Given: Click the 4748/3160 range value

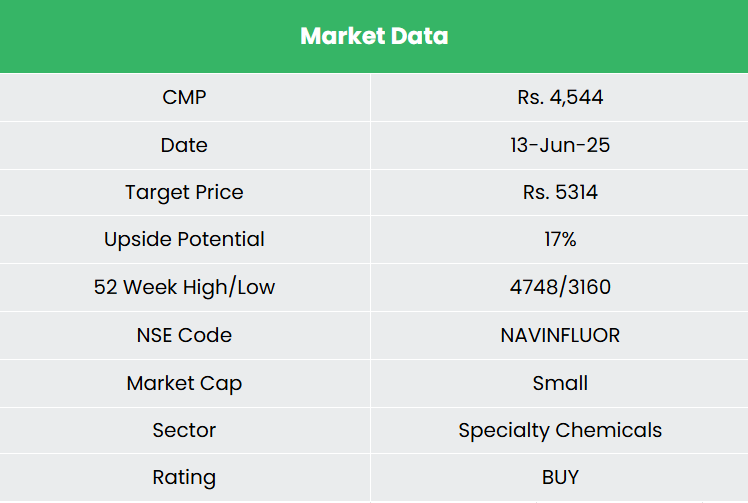Looking at the screenshot, I should point(560,288).
